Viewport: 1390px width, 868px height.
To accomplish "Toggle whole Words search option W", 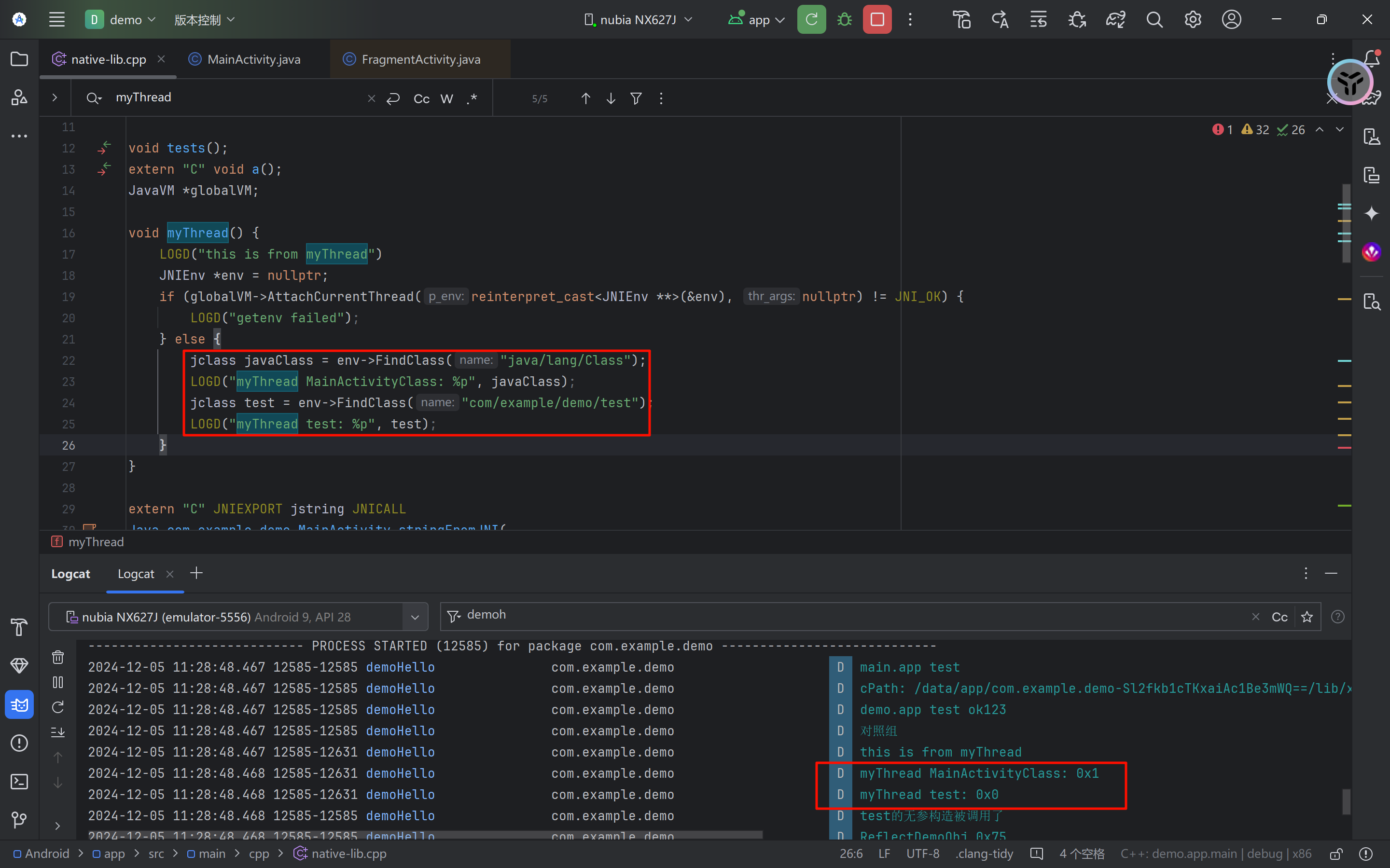I will point(447,99).
